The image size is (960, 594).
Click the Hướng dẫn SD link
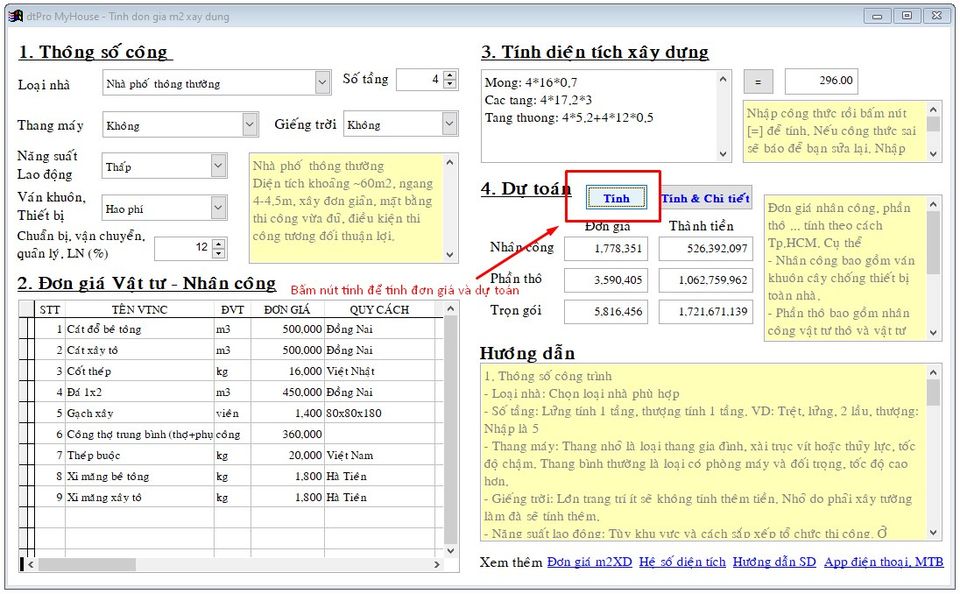point(773,562)
